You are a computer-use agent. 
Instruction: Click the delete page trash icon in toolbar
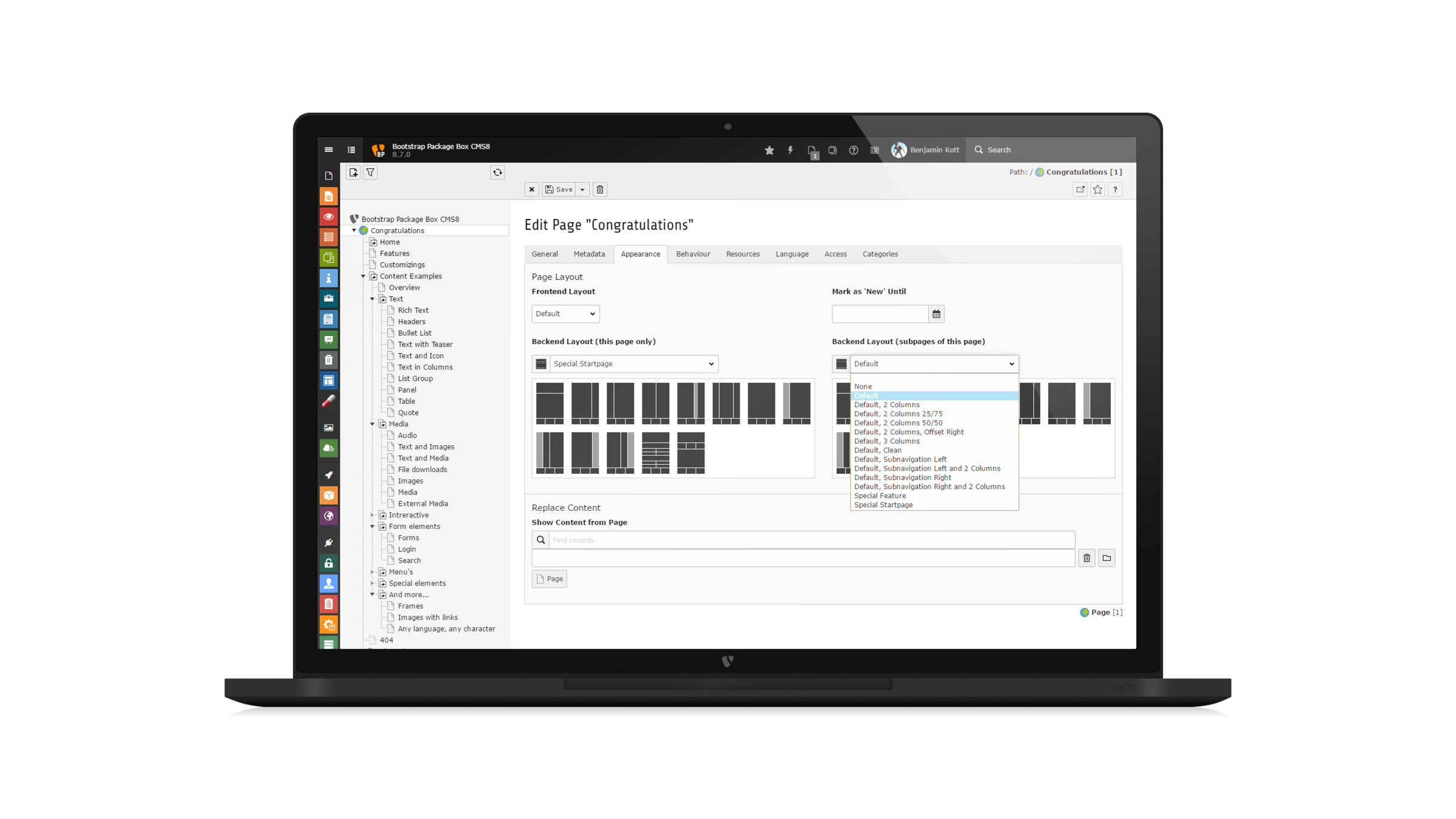(600, 189)
